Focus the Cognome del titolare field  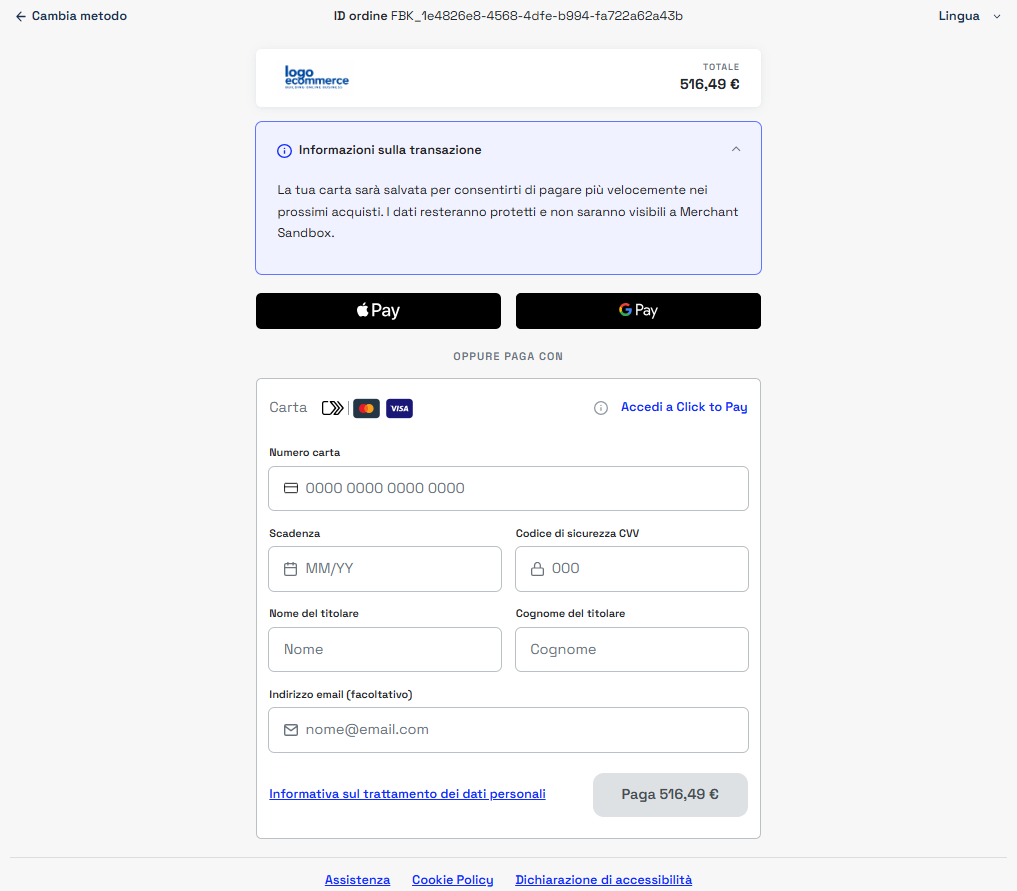pos(632,649)
